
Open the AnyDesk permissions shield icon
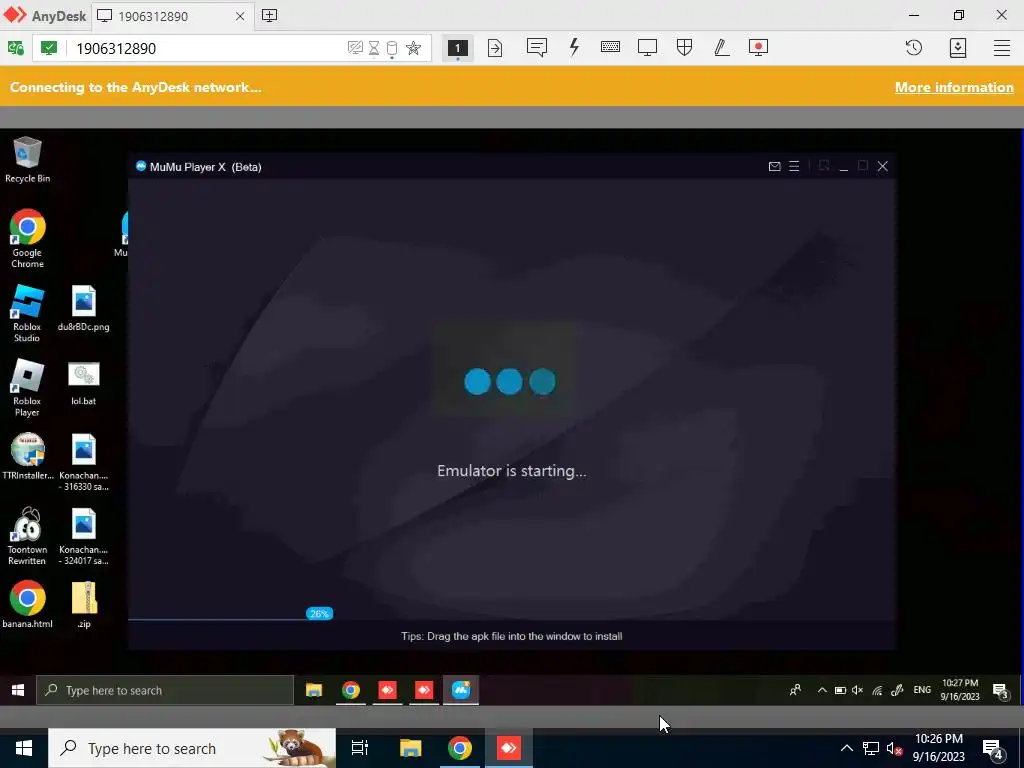(684, 47)
